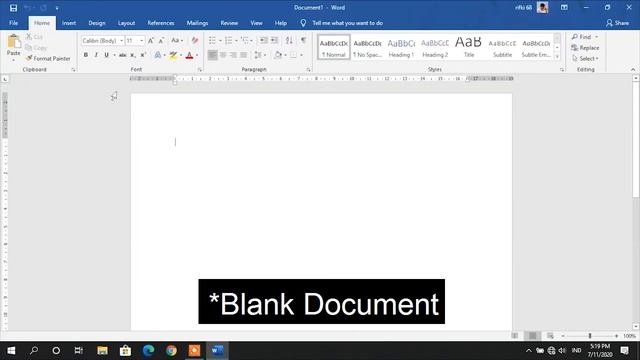Apply subscript formatting

[133, 55]
